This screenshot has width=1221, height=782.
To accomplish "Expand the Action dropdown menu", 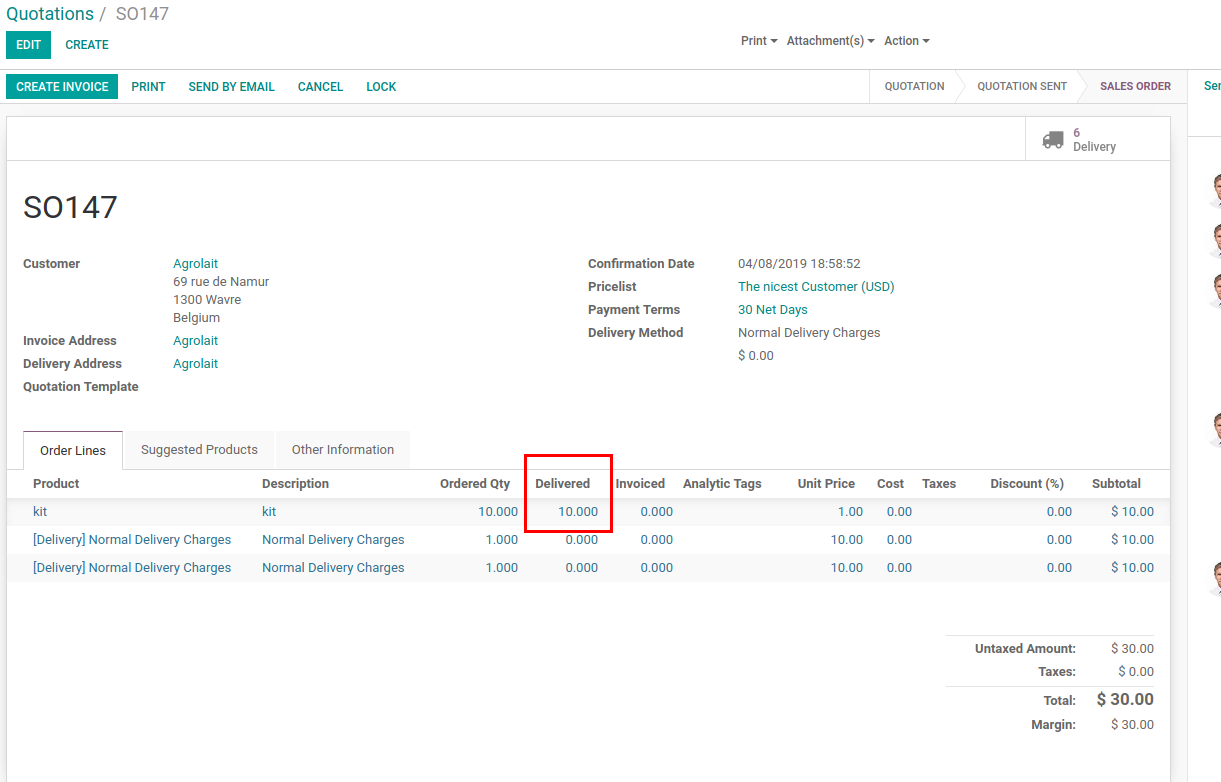I will (x=903, y=40).
